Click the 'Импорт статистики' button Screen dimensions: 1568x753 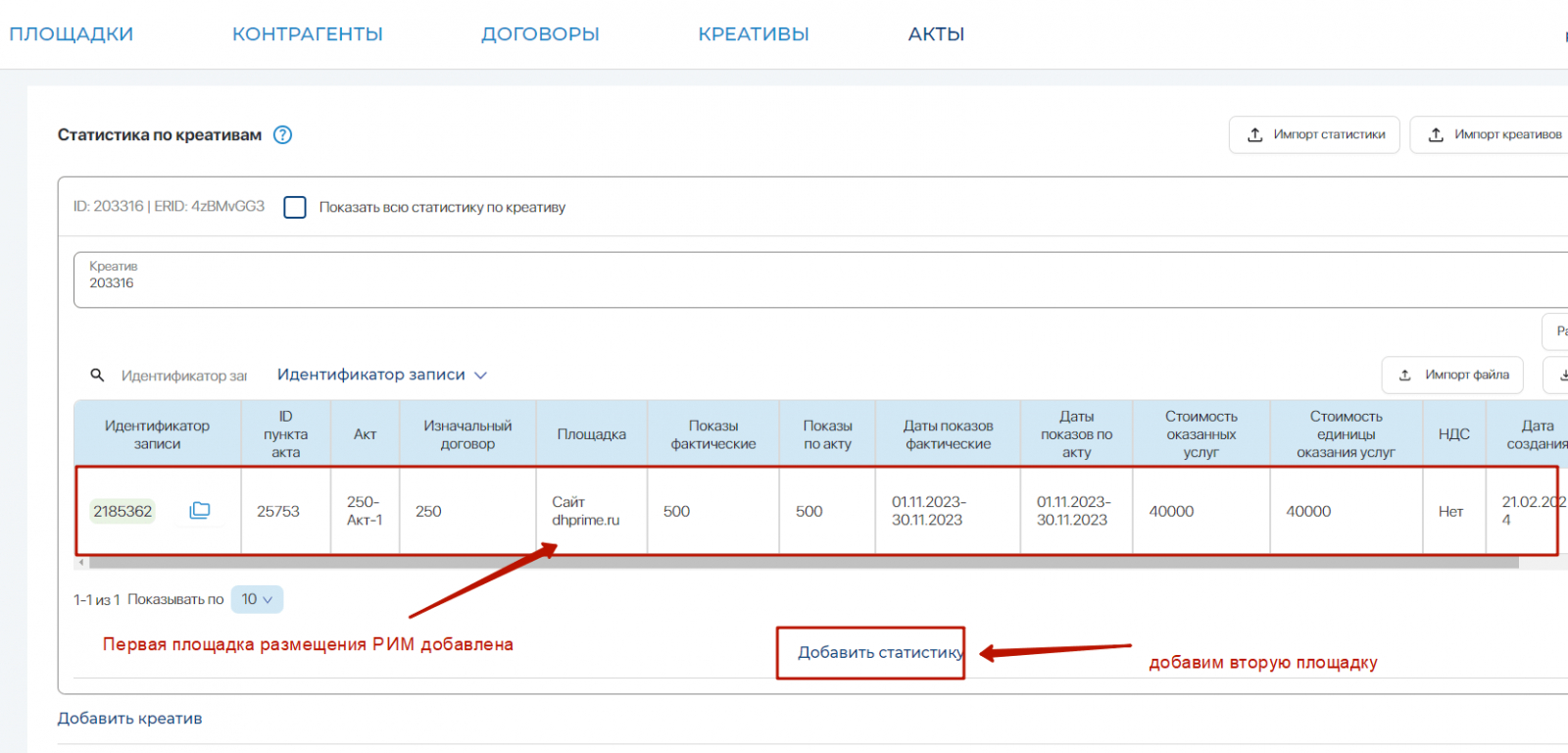click(x=1314, y=135)
